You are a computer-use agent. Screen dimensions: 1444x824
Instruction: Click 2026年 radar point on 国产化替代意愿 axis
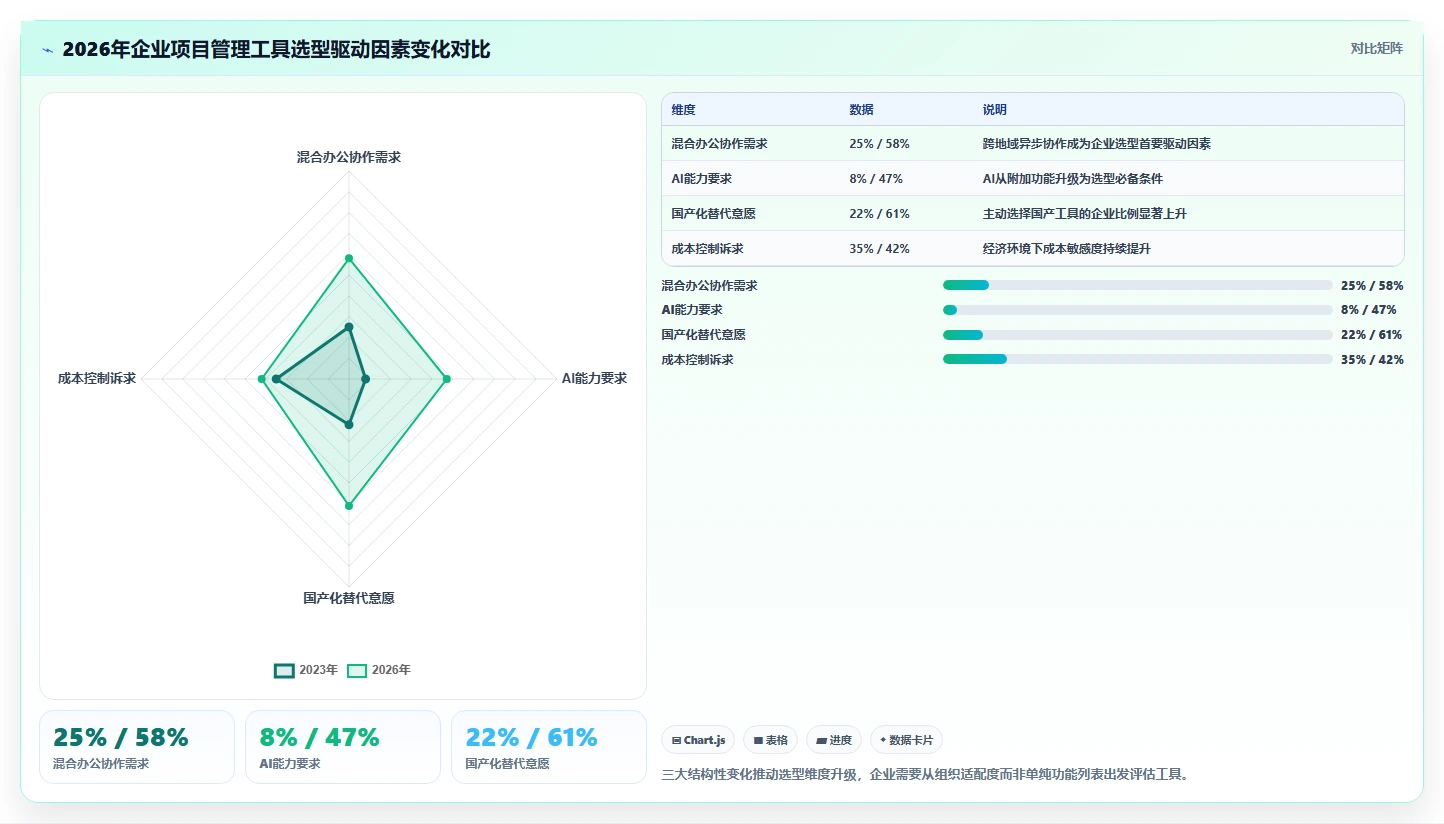349,506
